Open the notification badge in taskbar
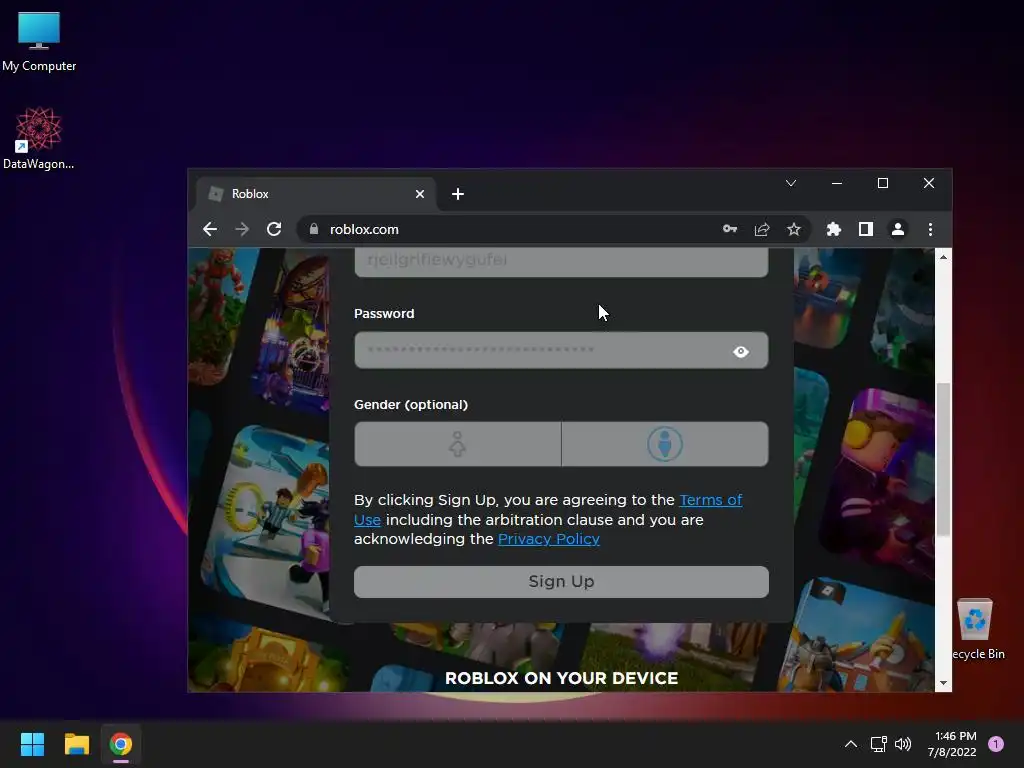Screen dimensions: 1024x768 click(996, 744)
